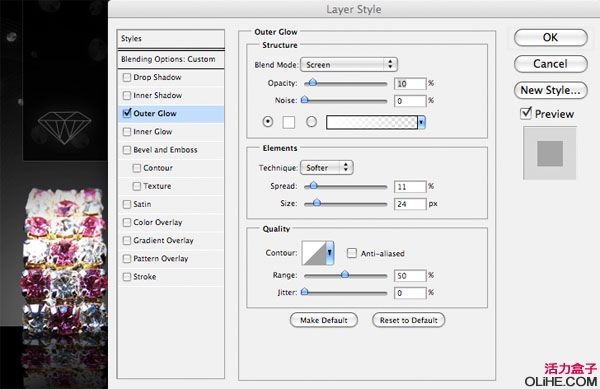Open the gradient picker dropdown arrow
This screenshot has height=389, width=600.
pyautogui.click(x=421, y=122)
